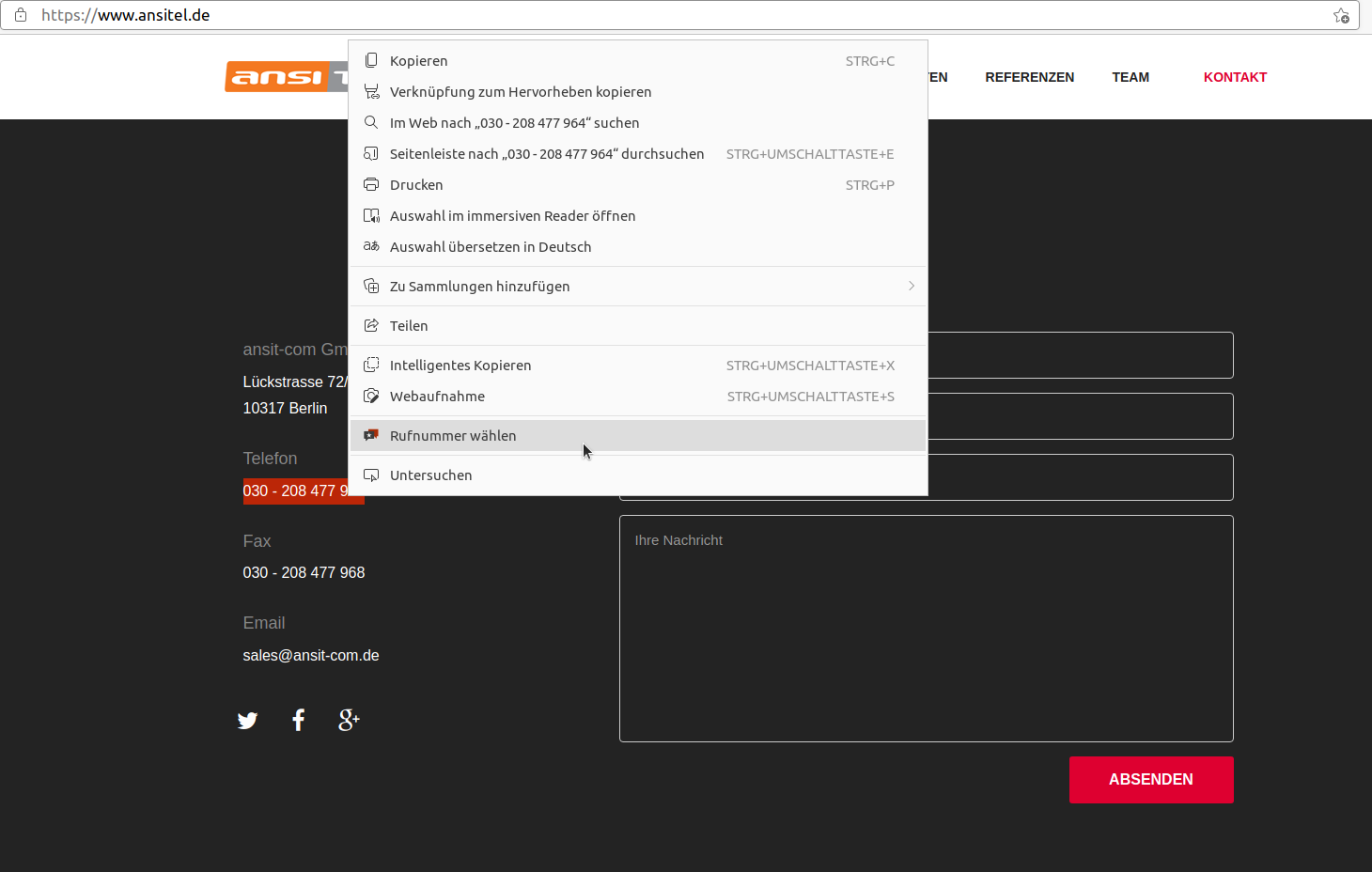Select Seitenleiste nach der Nummer durchsuchen
The image size is (1372, 872).
[548, 153]
